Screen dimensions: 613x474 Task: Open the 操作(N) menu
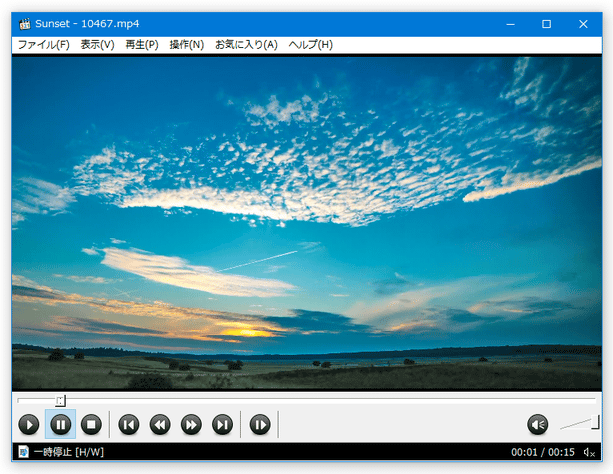186,45
